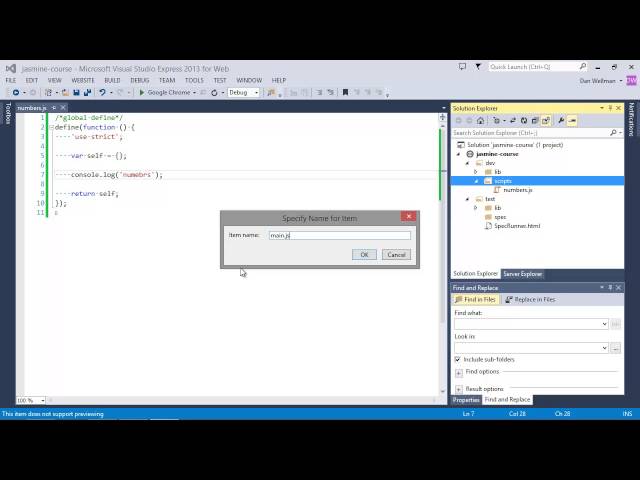Expand Result options section
This screenshot has height=480, width=640.
pos(459,389)
